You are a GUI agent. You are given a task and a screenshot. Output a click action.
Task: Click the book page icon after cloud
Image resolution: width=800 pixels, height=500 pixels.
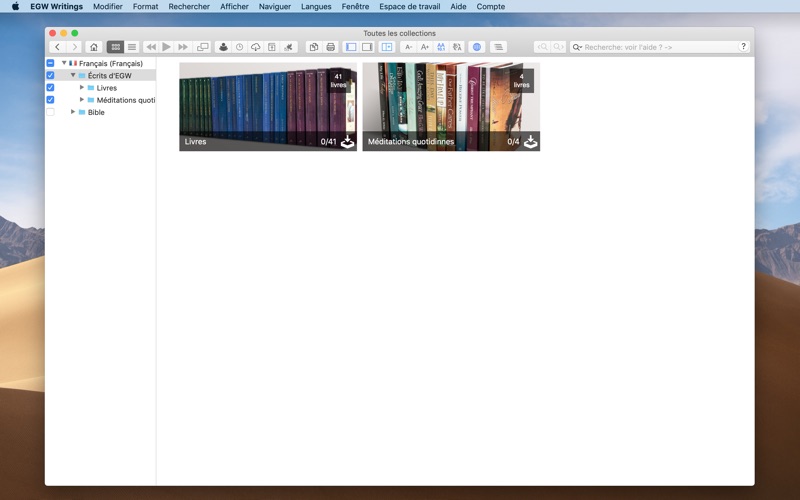[272, 47]
